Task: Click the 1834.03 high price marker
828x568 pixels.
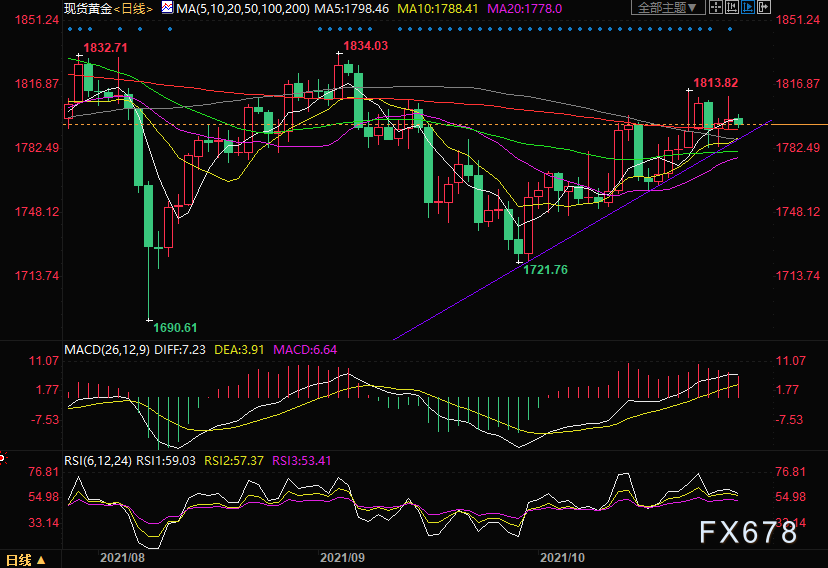Action: [365, 46]
